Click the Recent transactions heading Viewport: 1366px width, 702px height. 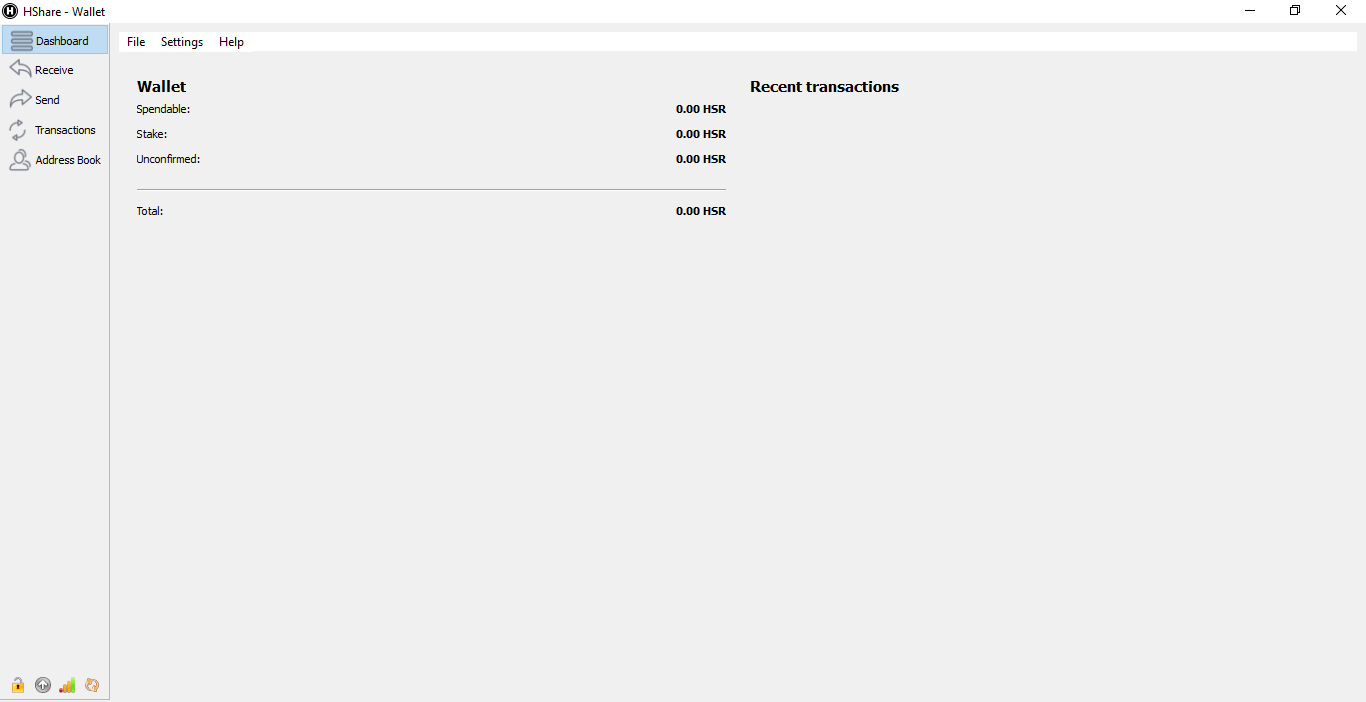(x=824, y=87)
